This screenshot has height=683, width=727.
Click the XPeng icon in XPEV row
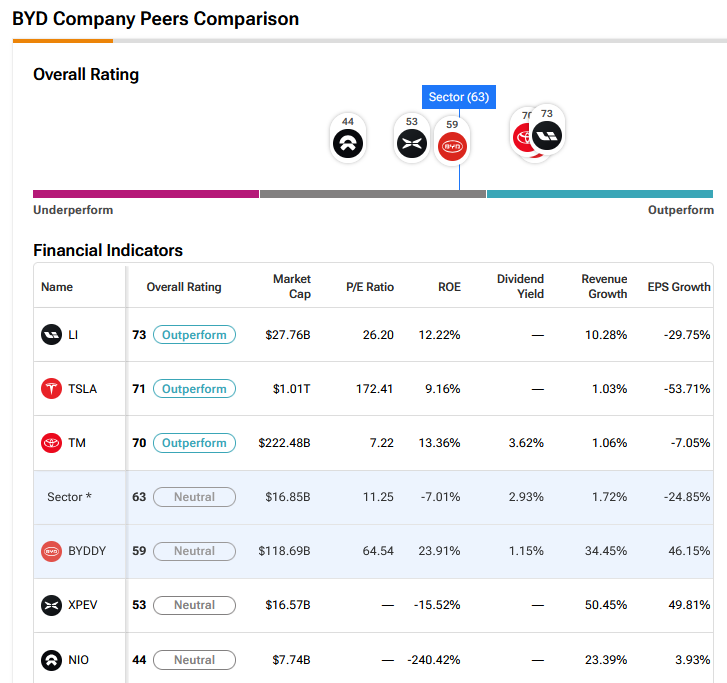51,605
